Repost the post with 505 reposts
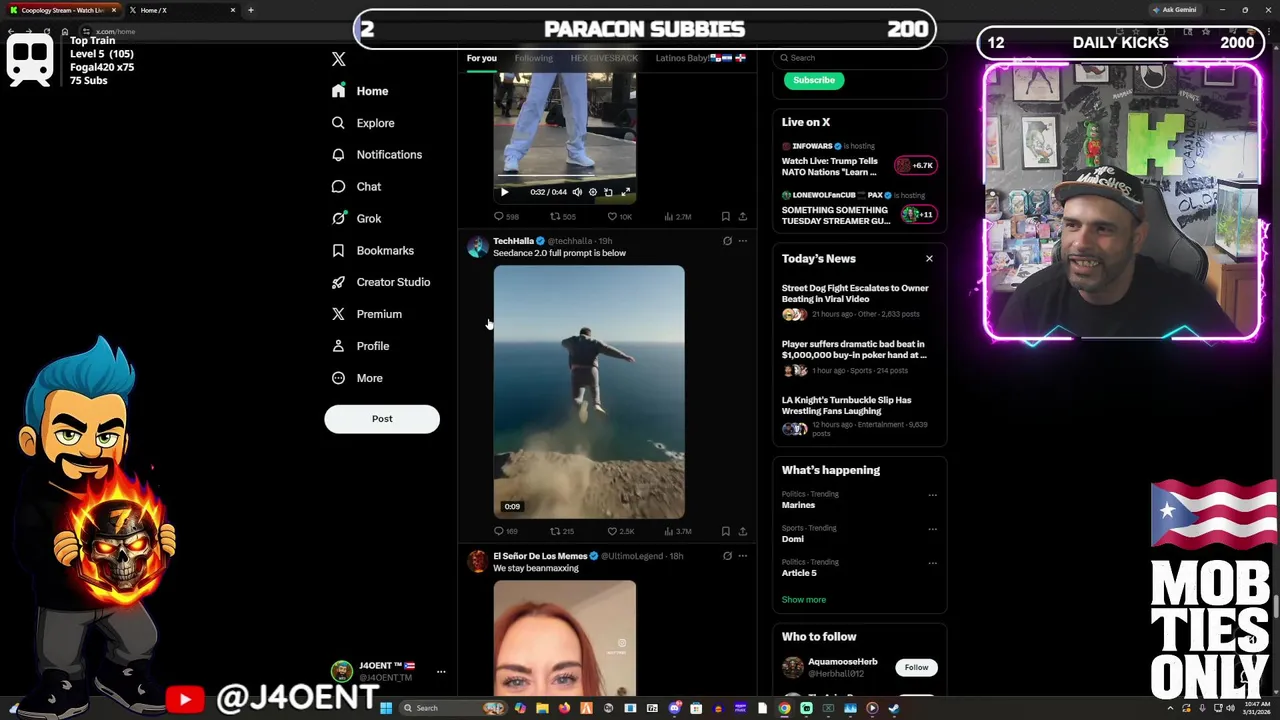This screenshot has height=720, width=1280. (x=563, y=216)
